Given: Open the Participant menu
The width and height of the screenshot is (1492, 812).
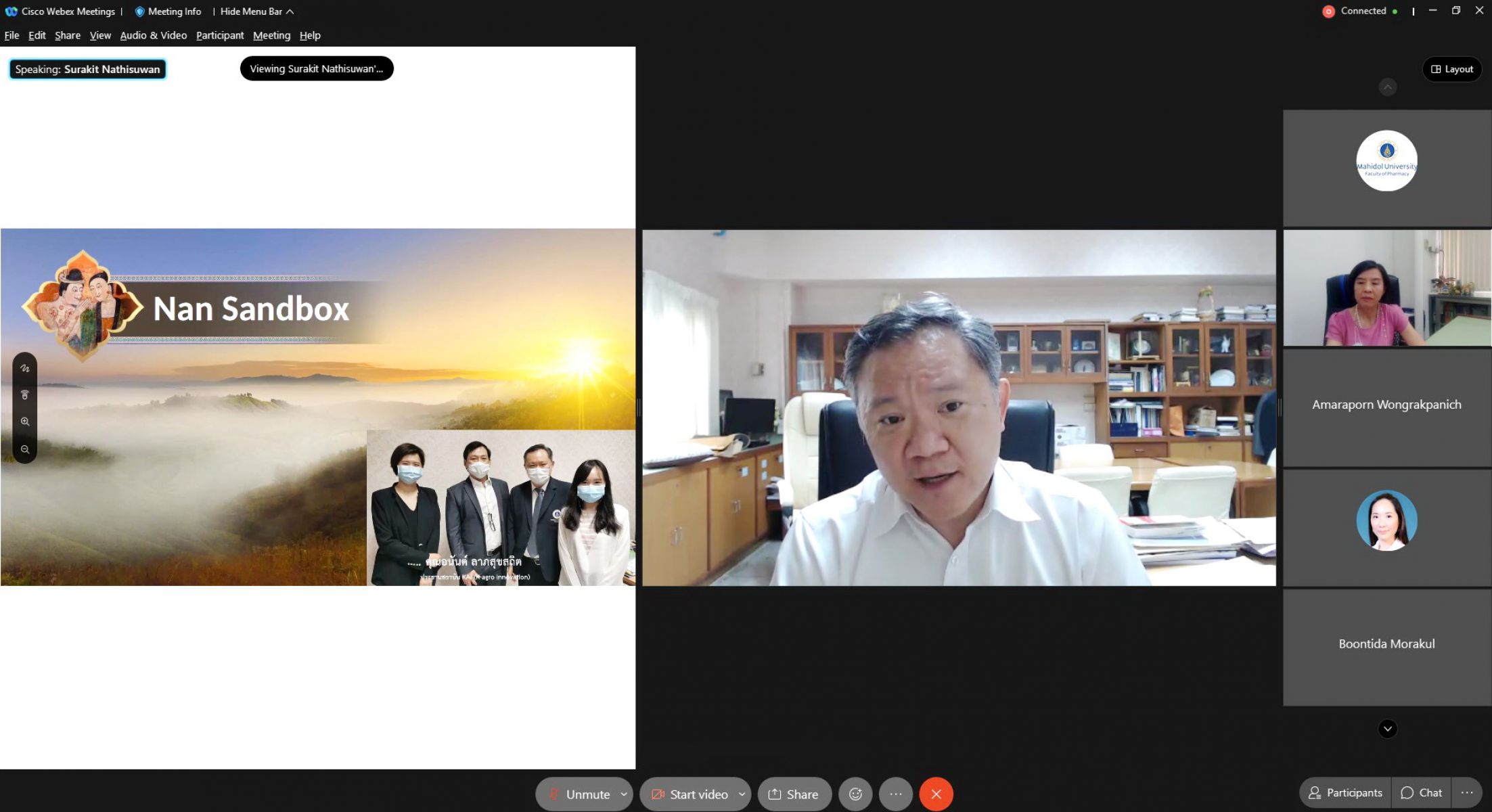Looking at the screenshot, I should 220,35.
